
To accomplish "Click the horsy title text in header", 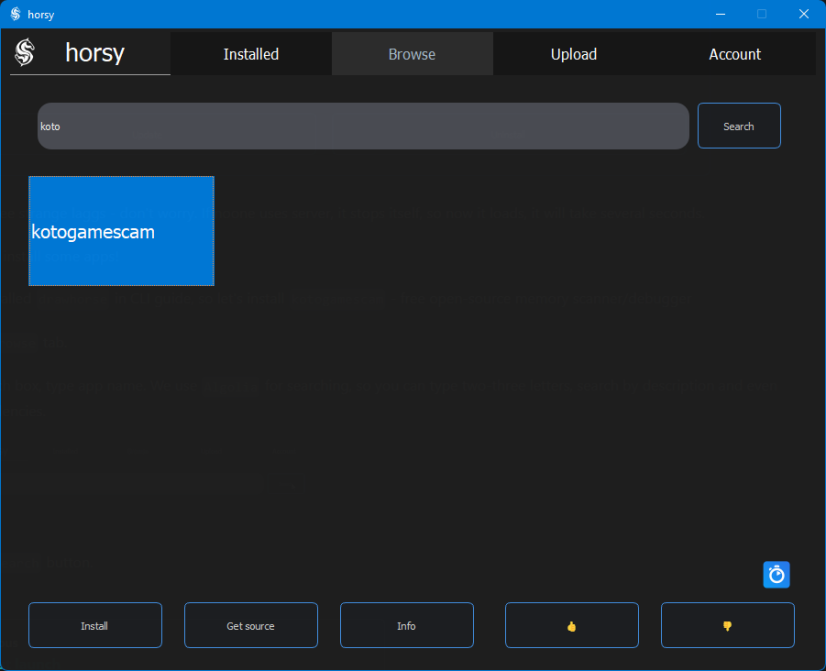I will pyautogui.click(x=95, y=53).
